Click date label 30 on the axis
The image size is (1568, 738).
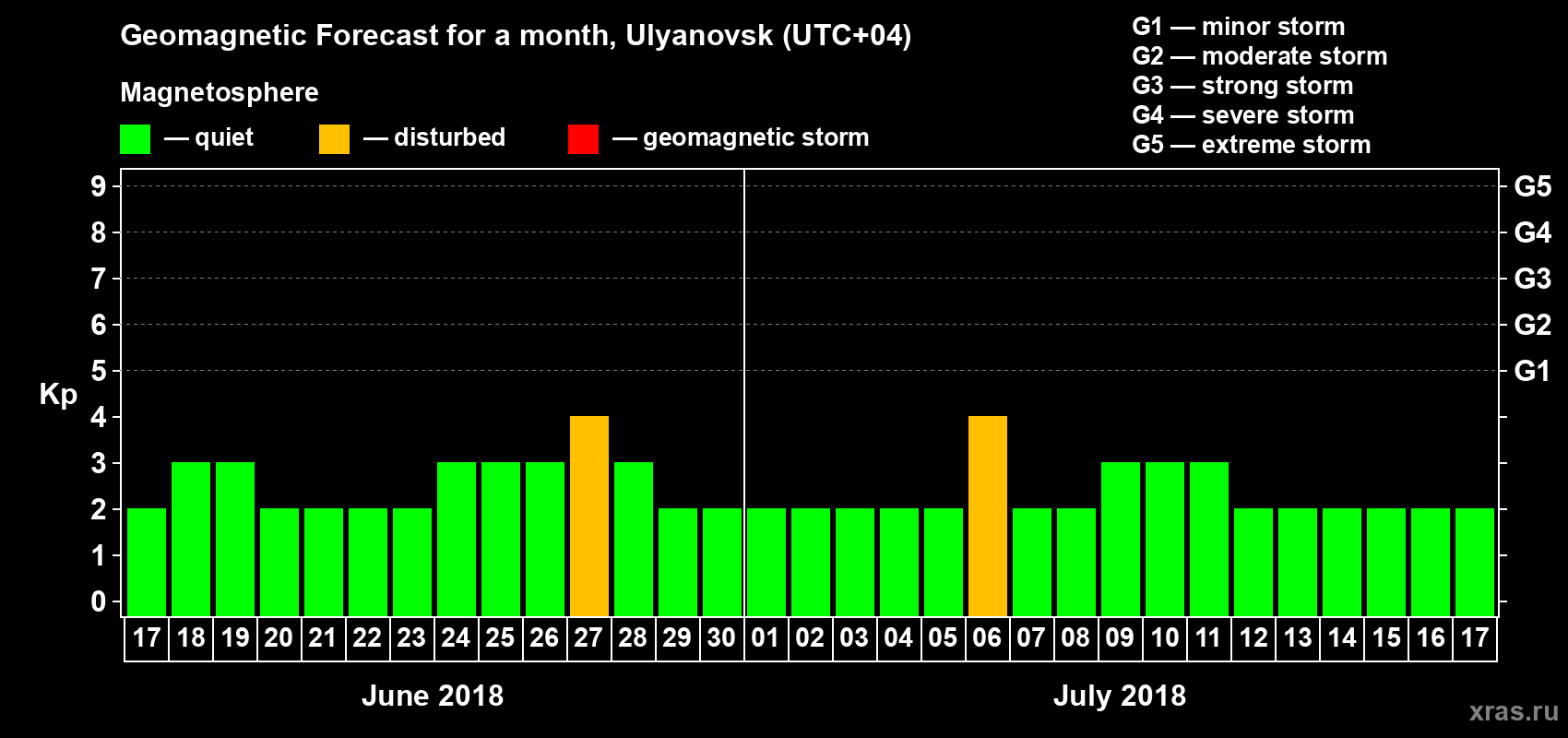click(x=721, y=637)
